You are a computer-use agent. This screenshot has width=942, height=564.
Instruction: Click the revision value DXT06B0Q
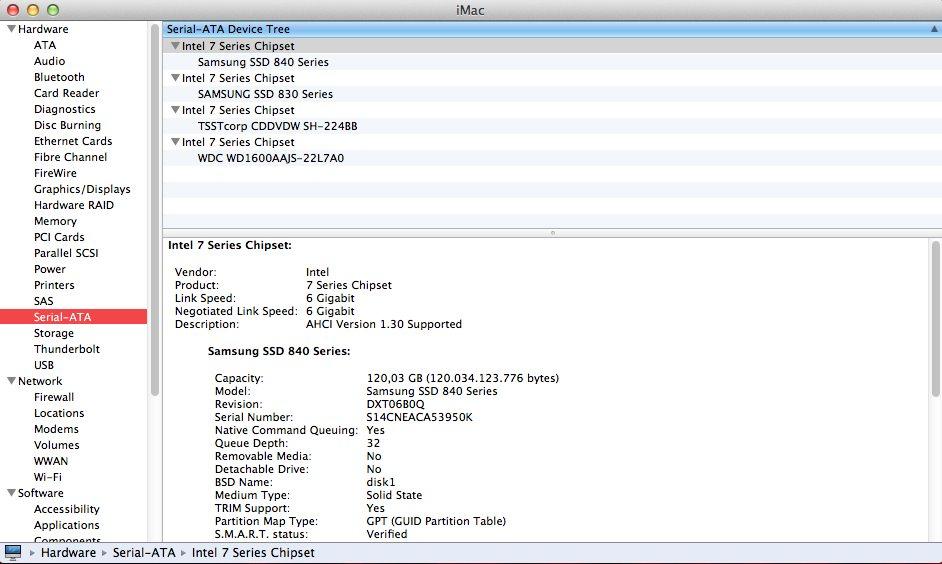click(x=395, y=404)
